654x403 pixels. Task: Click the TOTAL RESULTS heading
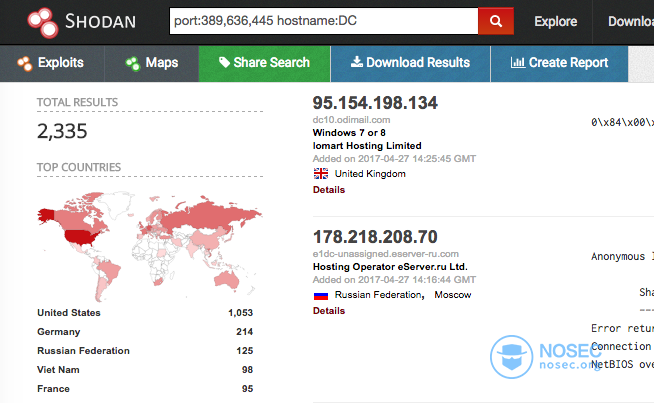(x=77, y=102)
